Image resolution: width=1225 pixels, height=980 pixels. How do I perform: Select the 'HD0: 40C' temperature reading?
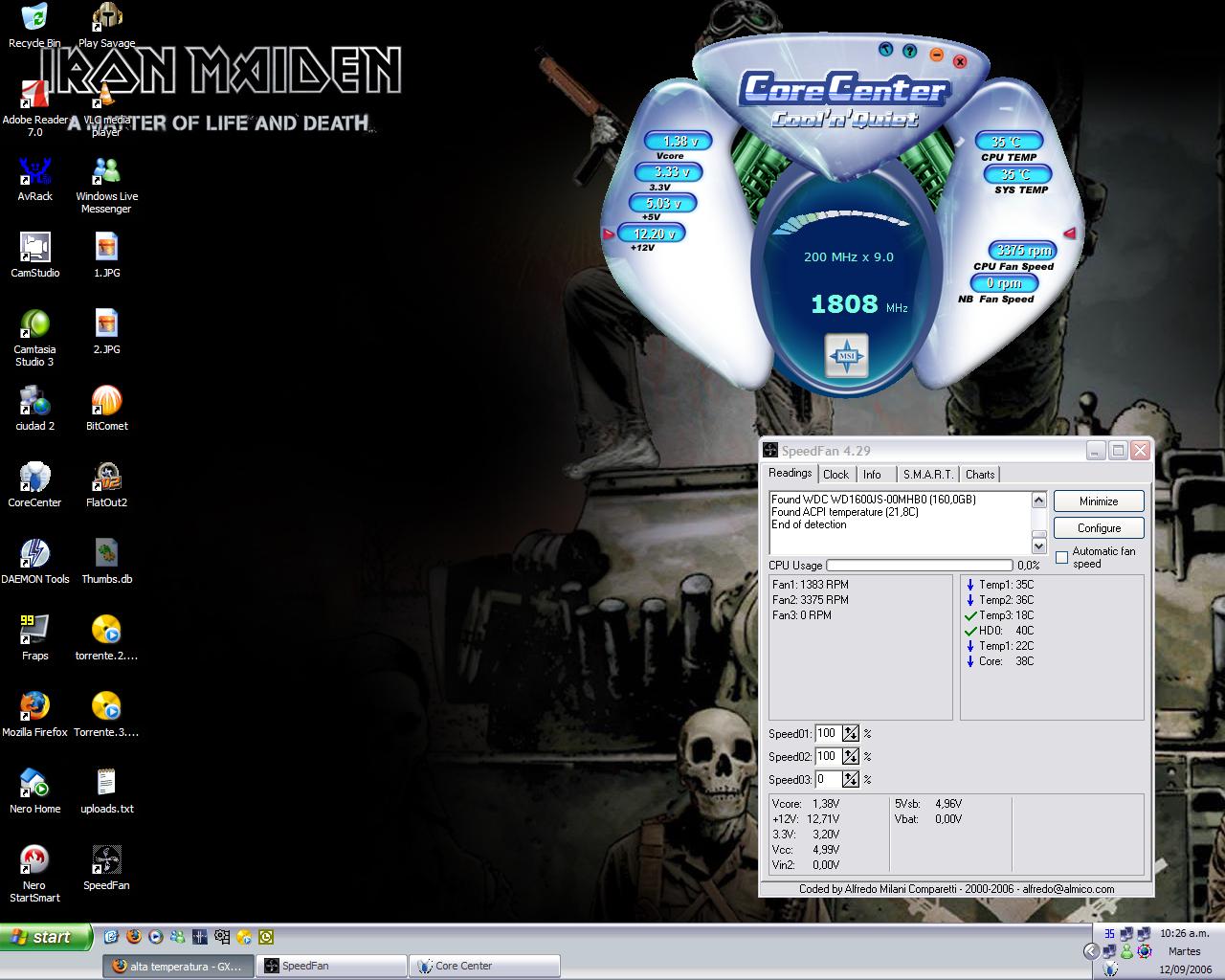[x=1000, y=631]
